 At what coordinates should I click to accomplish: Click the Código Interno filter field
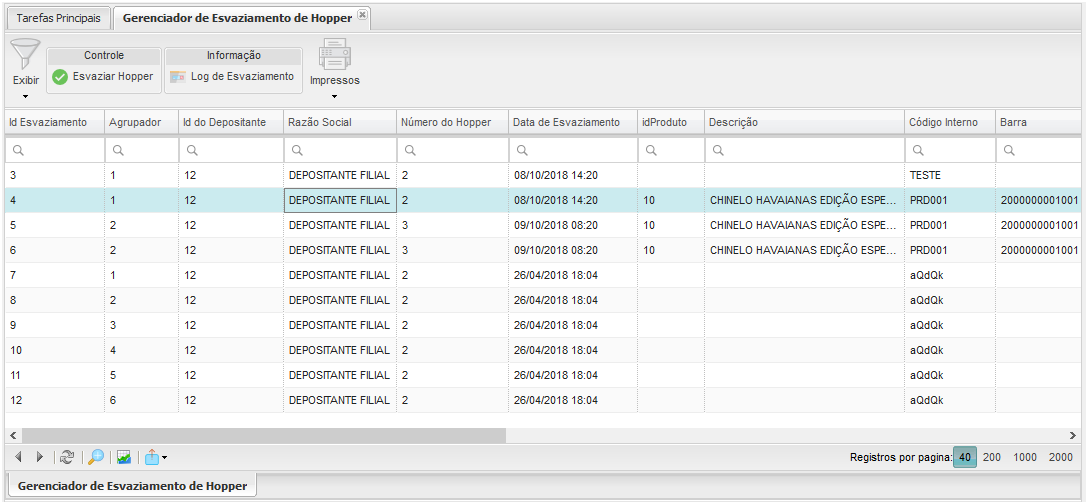click(950, 150)
